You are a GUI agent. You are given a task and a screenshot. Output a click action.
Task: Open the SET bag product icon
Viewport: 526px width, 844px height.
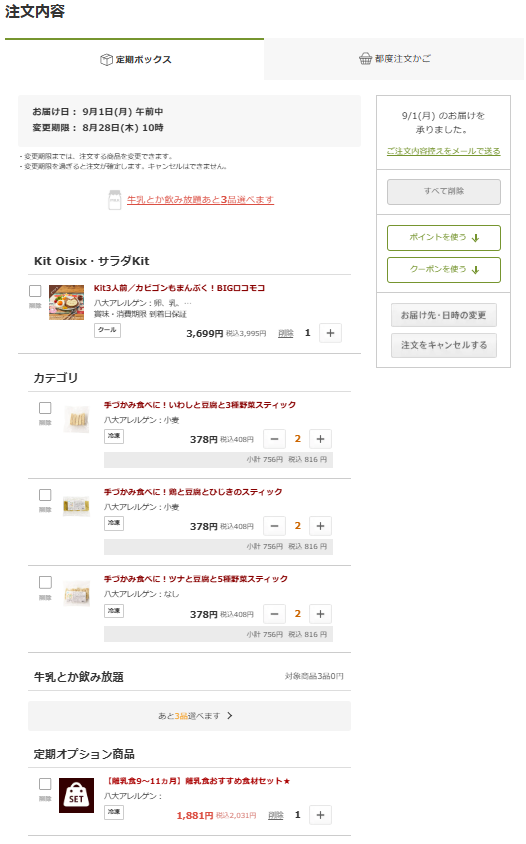coord(76,796)
